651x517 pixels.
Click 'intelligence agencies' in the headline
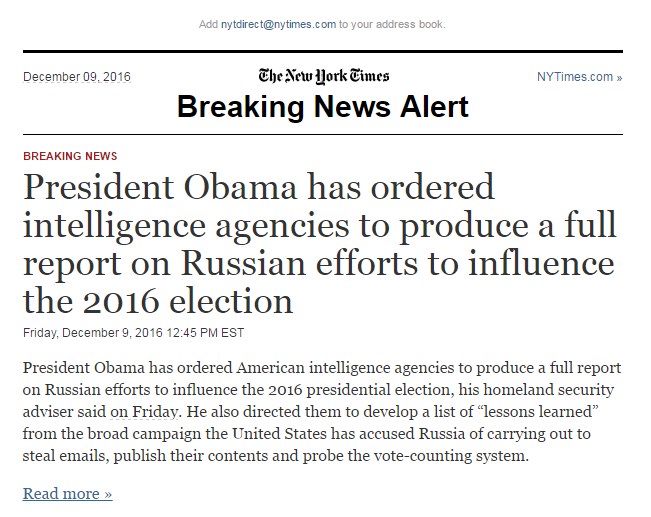pos(186,226)
